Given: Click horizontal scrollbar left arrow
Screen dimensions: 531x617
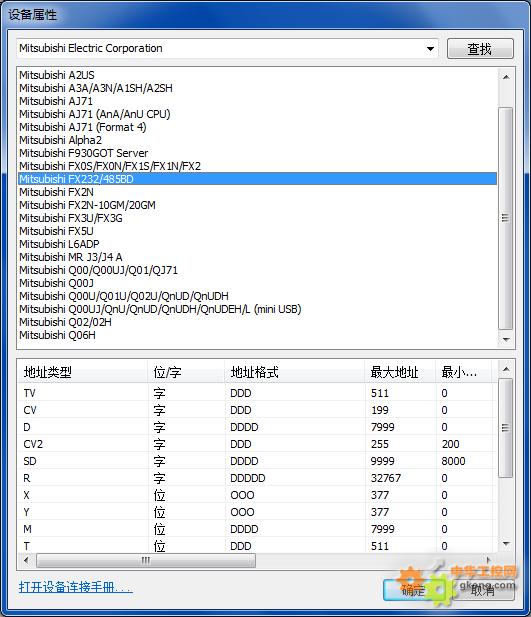Looking at the screenshot, I should 26,560.
